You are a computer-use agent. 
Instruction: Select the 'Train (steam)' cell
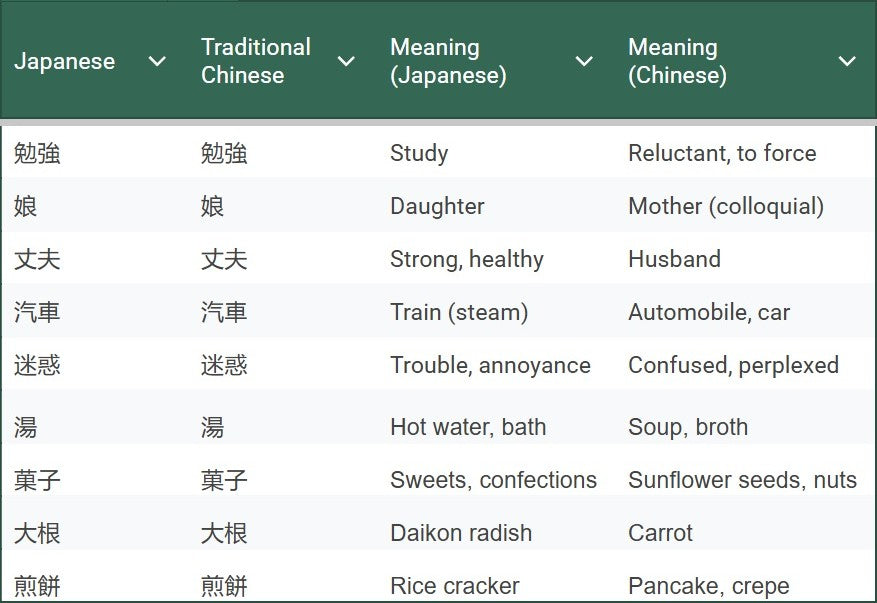click(459, 312)
